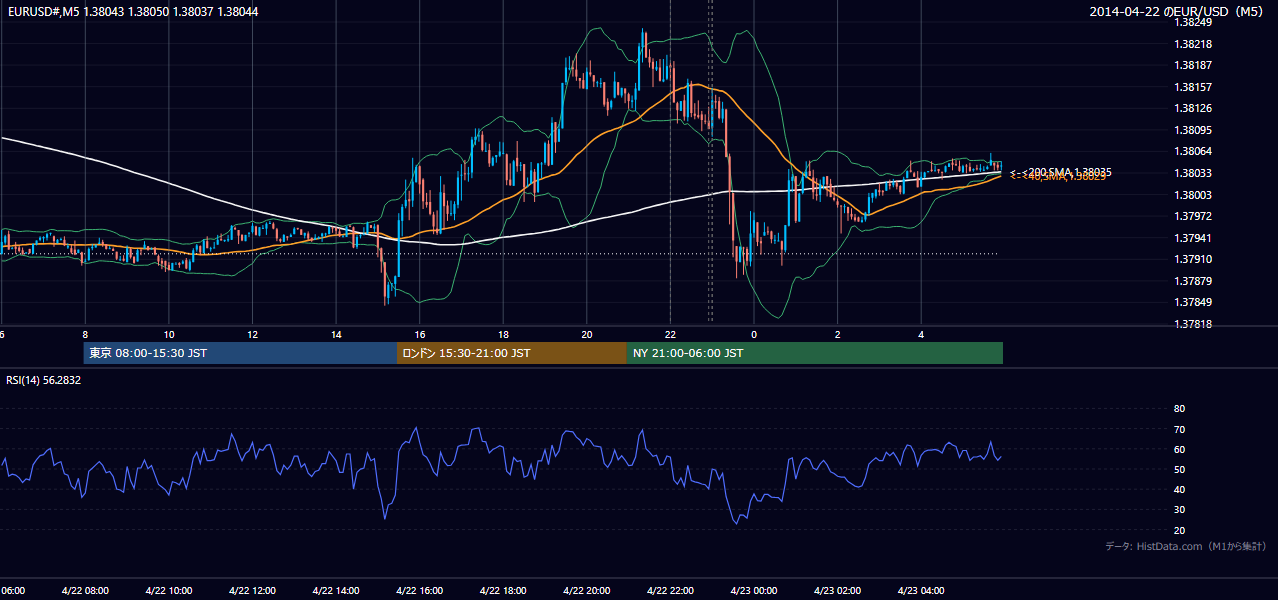Click the 4/22 20:00 bottom time label
Viewport: 1278px width, 600px height.
(587, 590)
